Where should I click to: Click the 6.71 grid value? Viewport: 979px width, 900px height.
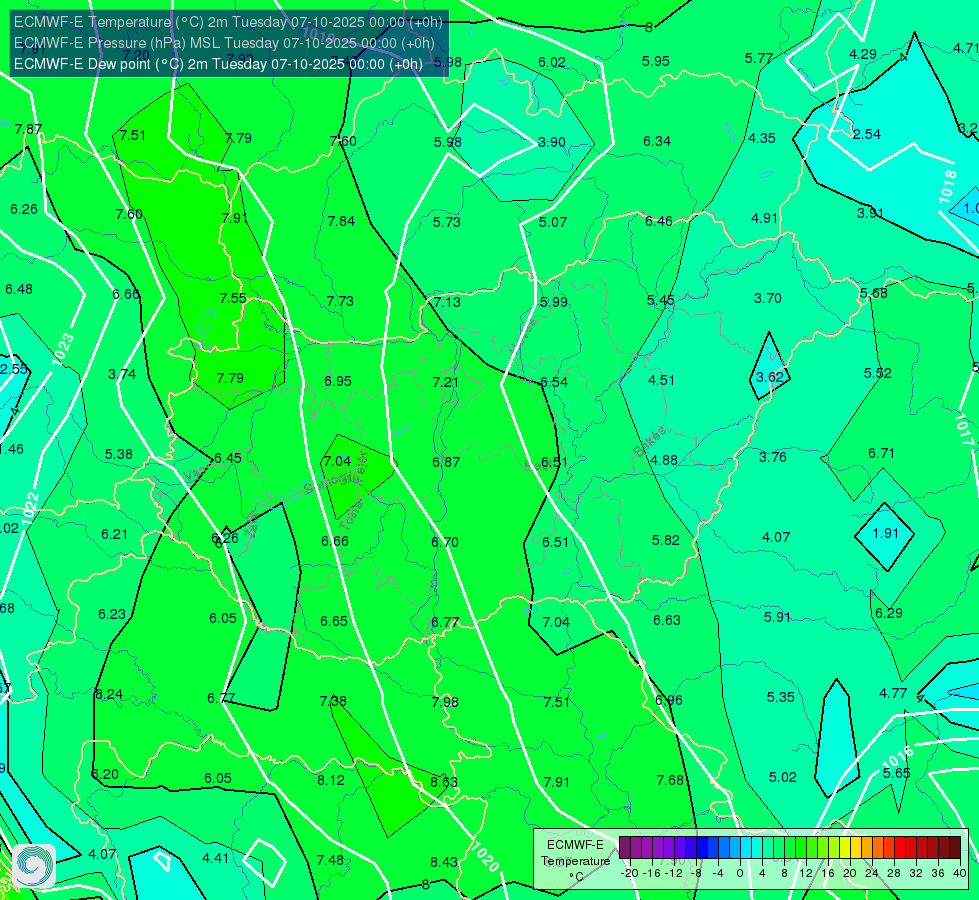coord(881,453)
